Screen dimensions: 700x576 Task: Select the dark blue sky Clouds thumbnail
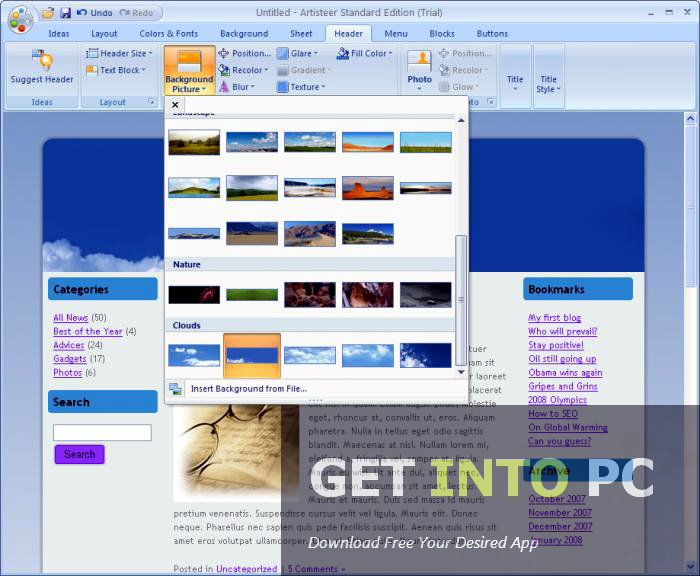(x=425, y=355)
